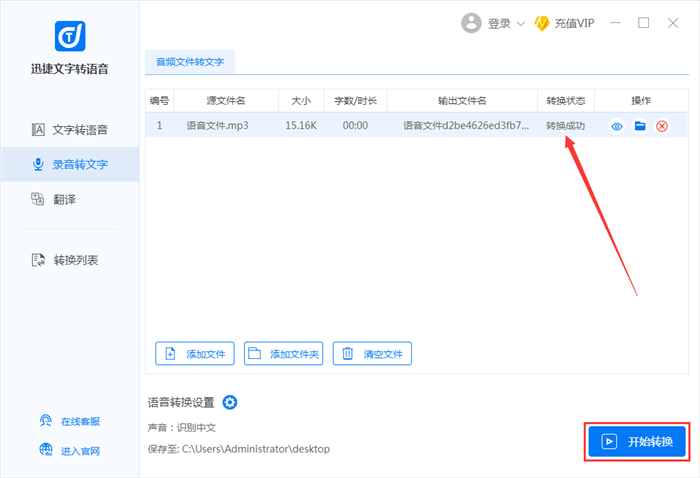The image size is (700, 478).
Task: Click the headset icon beside 在线客服
Action: point(46,420)
